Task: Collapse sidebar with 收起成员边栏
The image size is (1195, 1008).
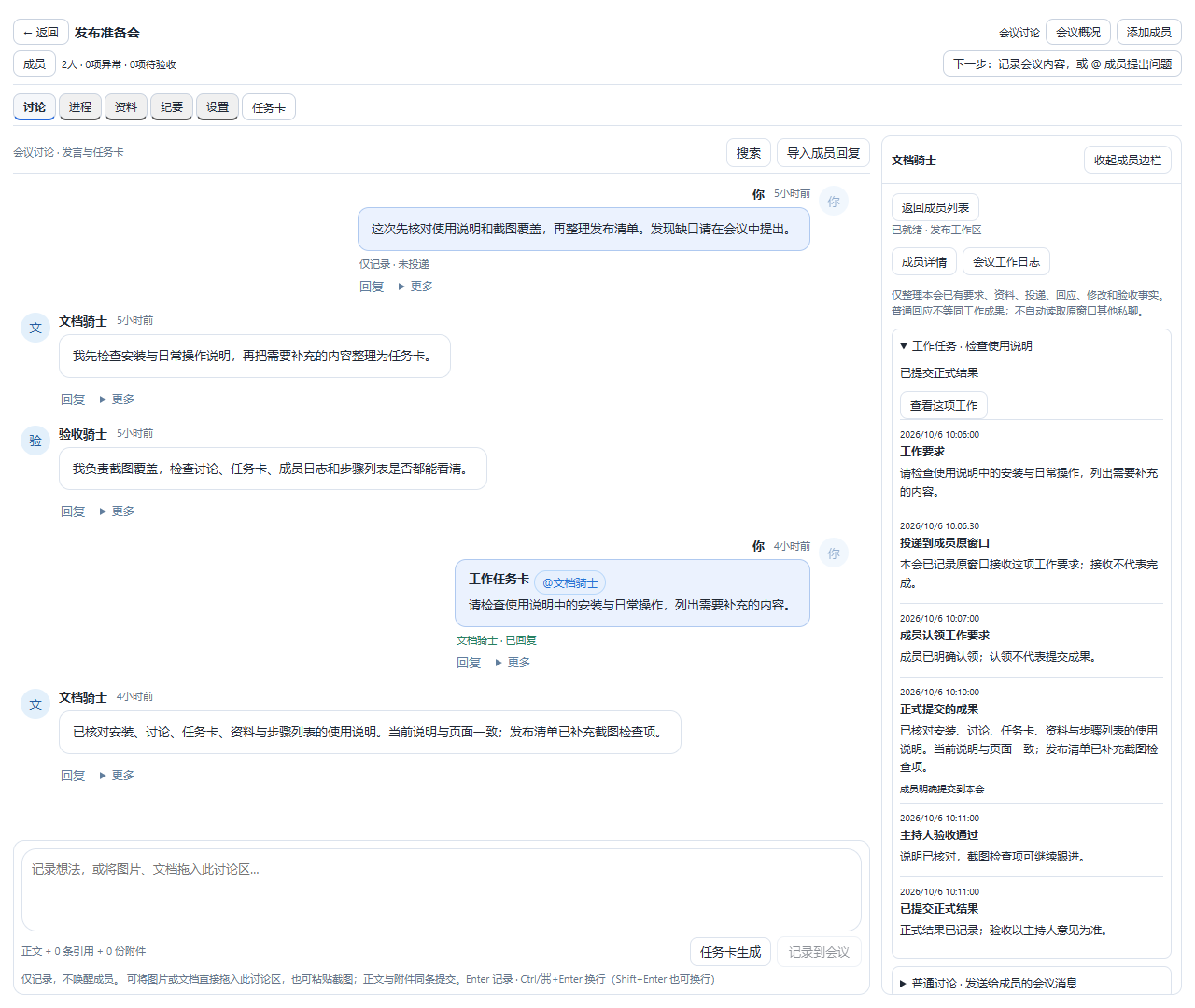Action: tap(1128, 160)
